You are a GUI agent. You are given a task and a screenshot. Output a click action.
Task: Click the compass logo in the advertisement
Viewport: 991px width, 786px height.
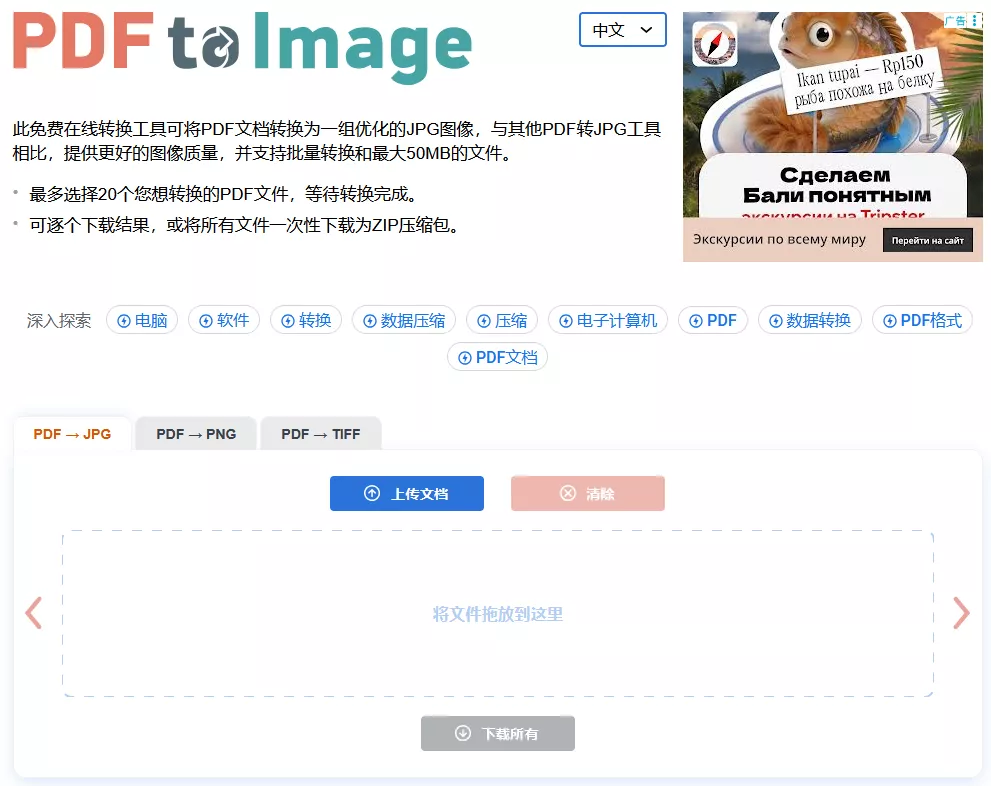pyautogui.click(x=716, y=42)
